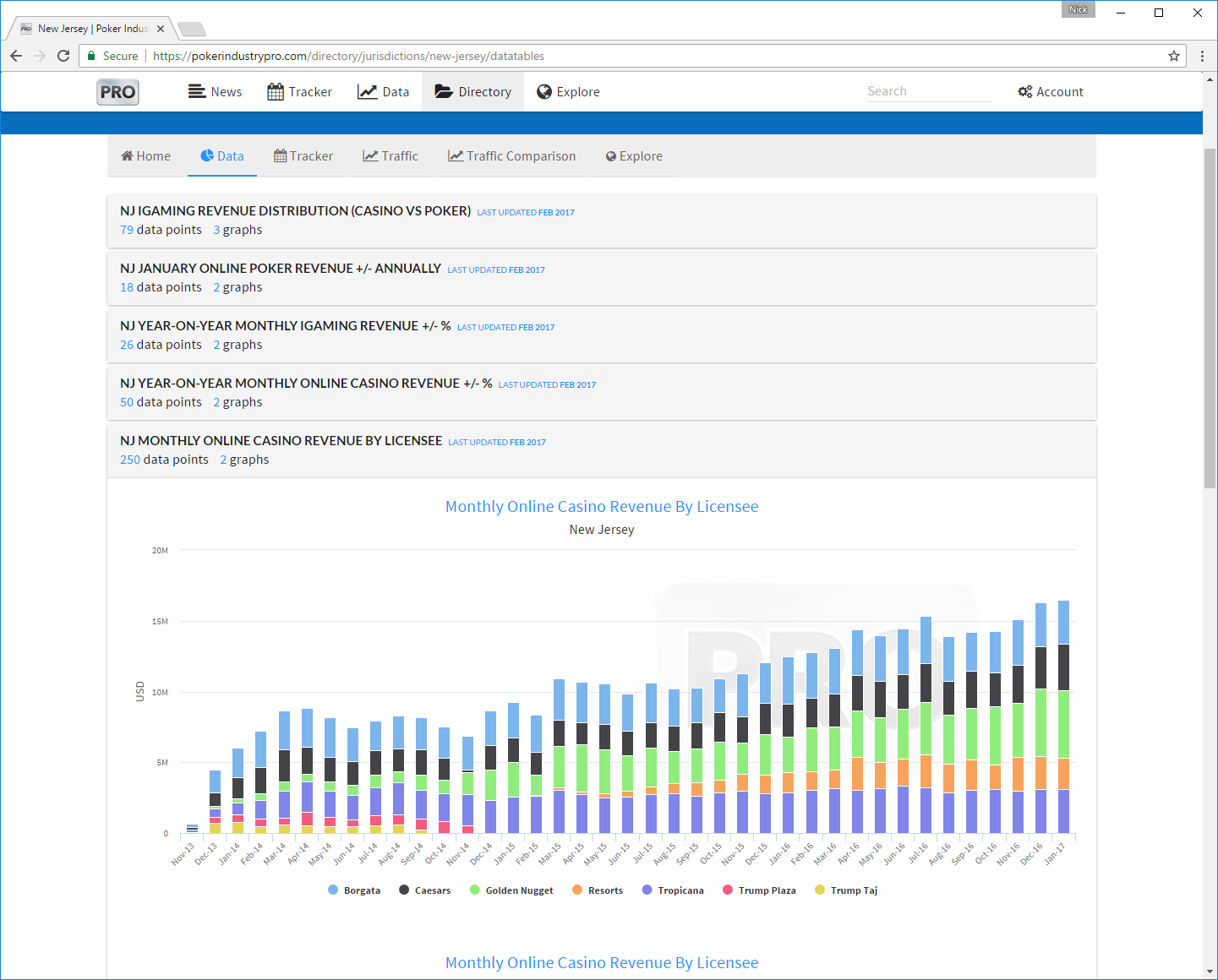This screenshot has width=1218, height=980.
Task: Open the Directory menu item
Action: coord(472,92)
